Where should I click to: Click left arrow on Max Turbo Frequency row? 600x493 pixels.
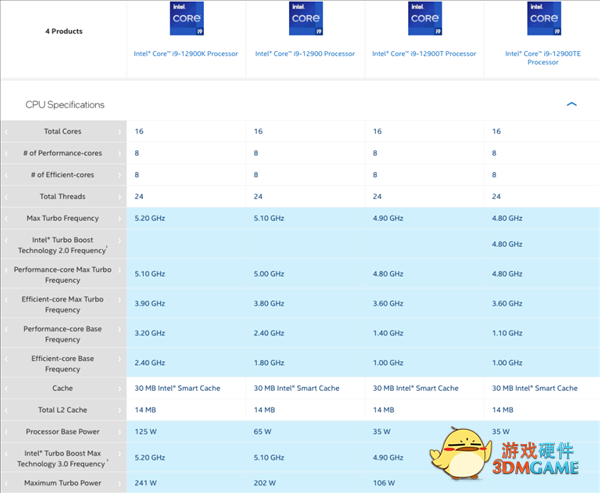point(7,219)
